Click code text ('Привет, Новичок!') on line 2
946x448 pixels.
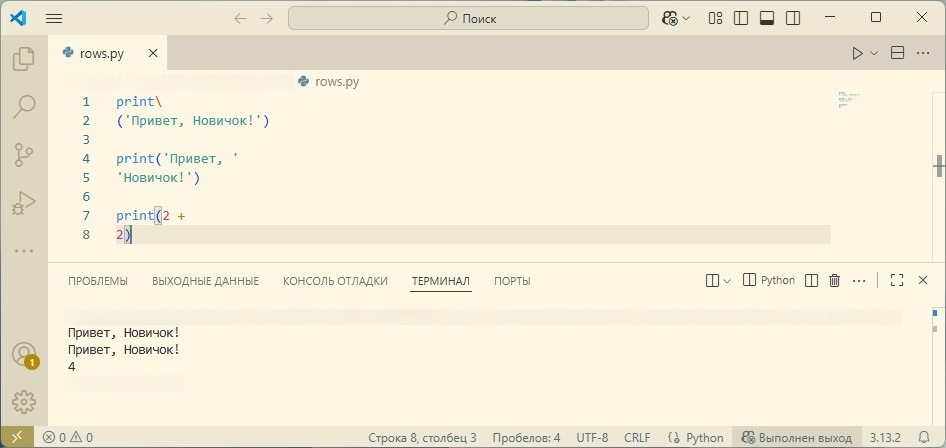click(192, 121)
